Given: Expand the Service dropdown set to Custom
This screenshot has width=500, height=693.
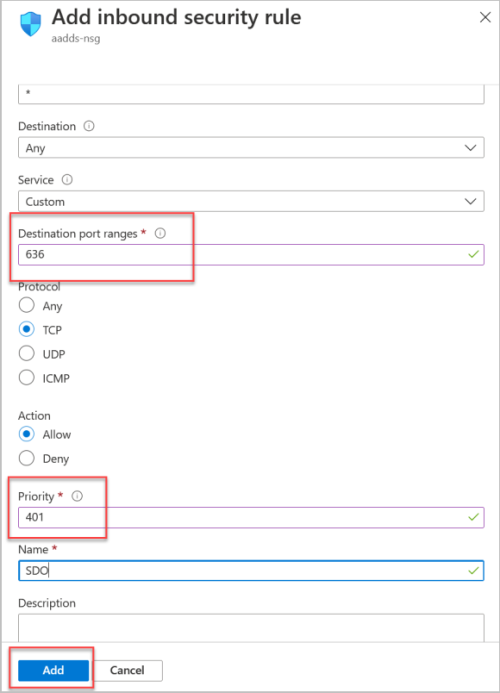Looking at the screenshot, I should [251, 201].
